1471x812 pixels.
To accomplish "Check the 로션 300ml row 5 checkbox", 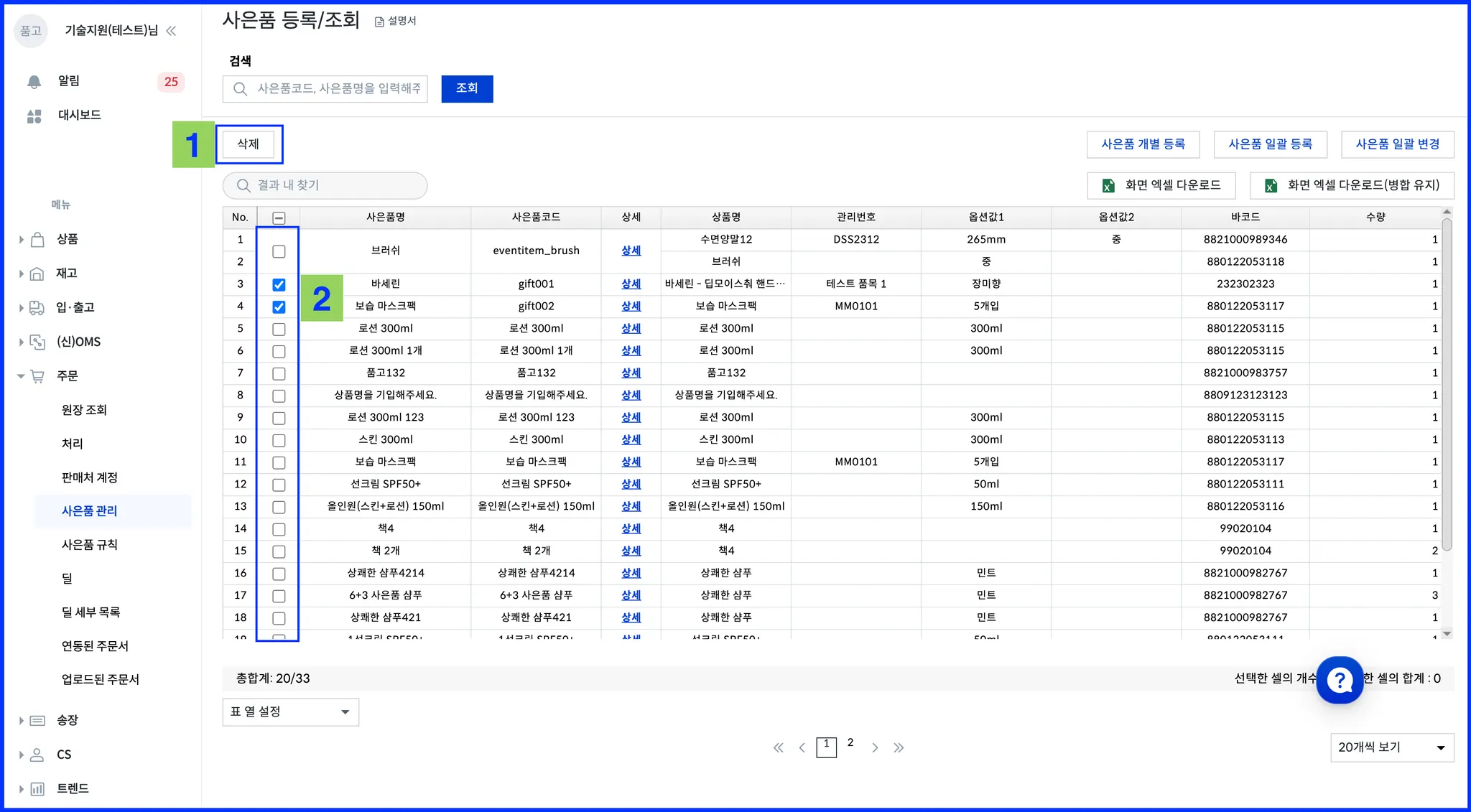I will (279, 330).
